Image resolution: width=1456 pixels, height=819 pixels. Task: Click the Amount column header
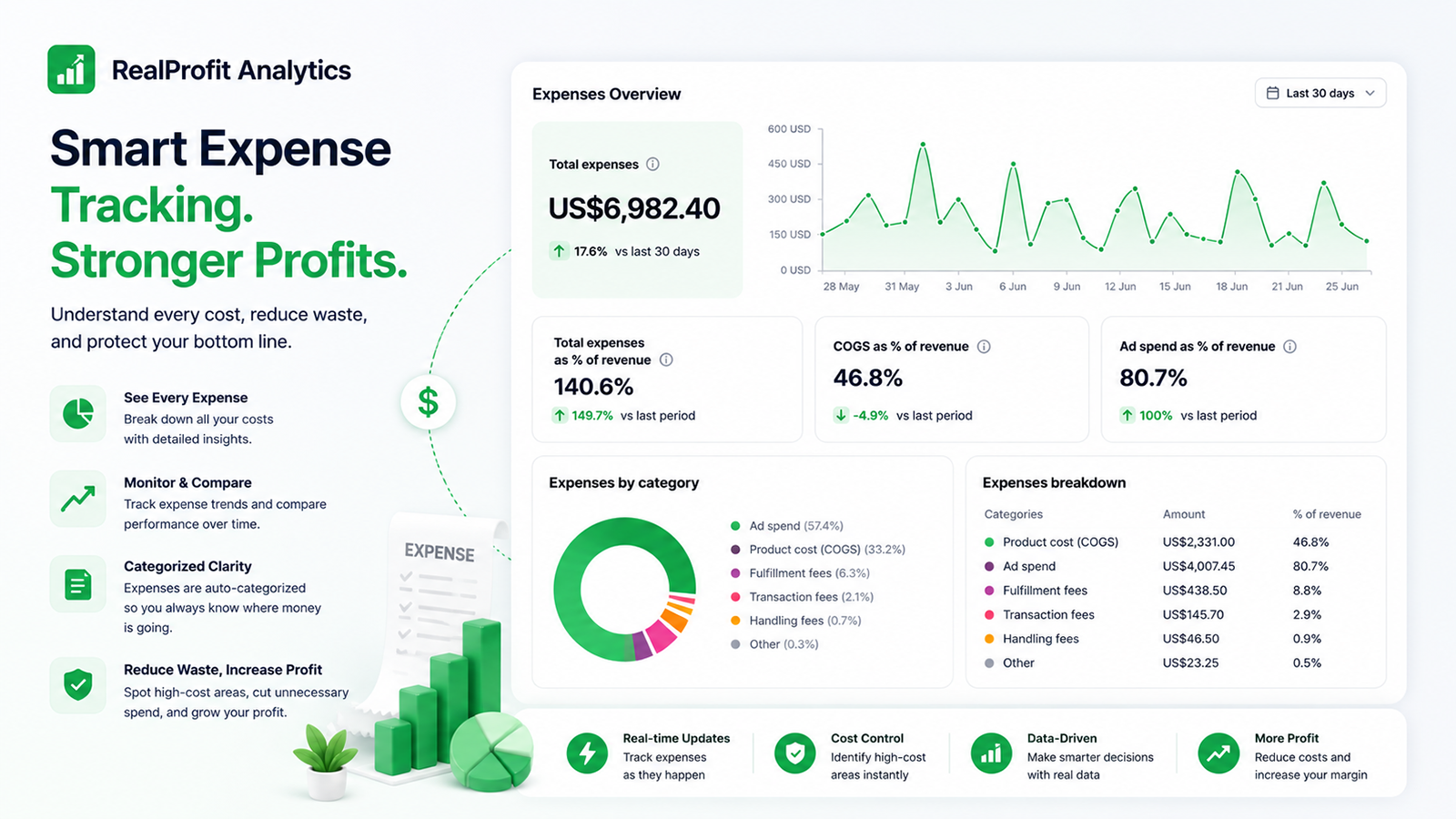click(1184, 514)
